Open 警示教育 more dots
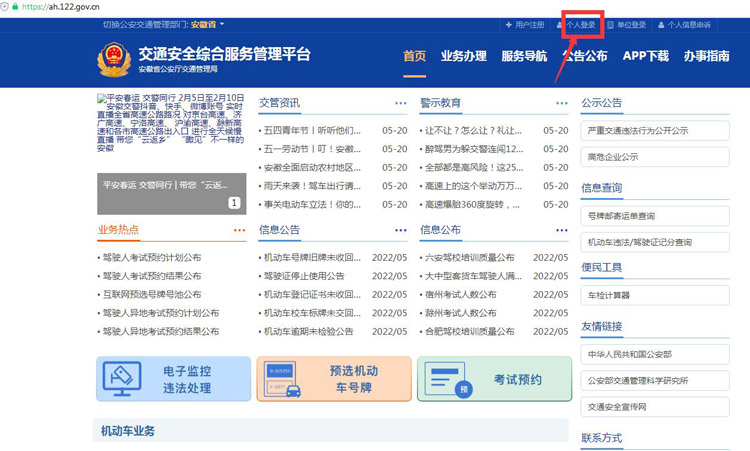 coord(562,103)
